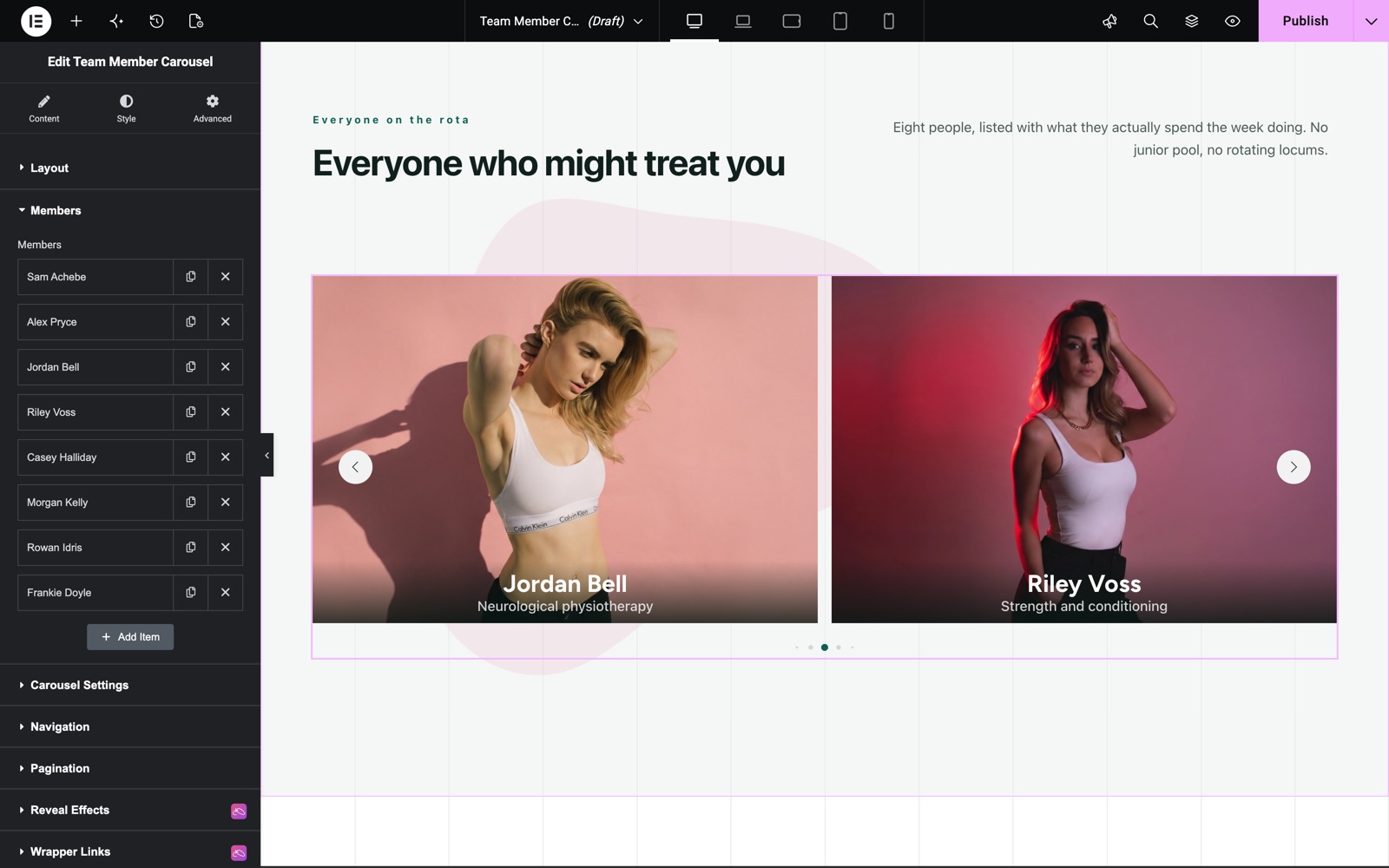This screenshot has width=1389, height=868.
Task: Click the Publish button
Action: [1306, 21]
